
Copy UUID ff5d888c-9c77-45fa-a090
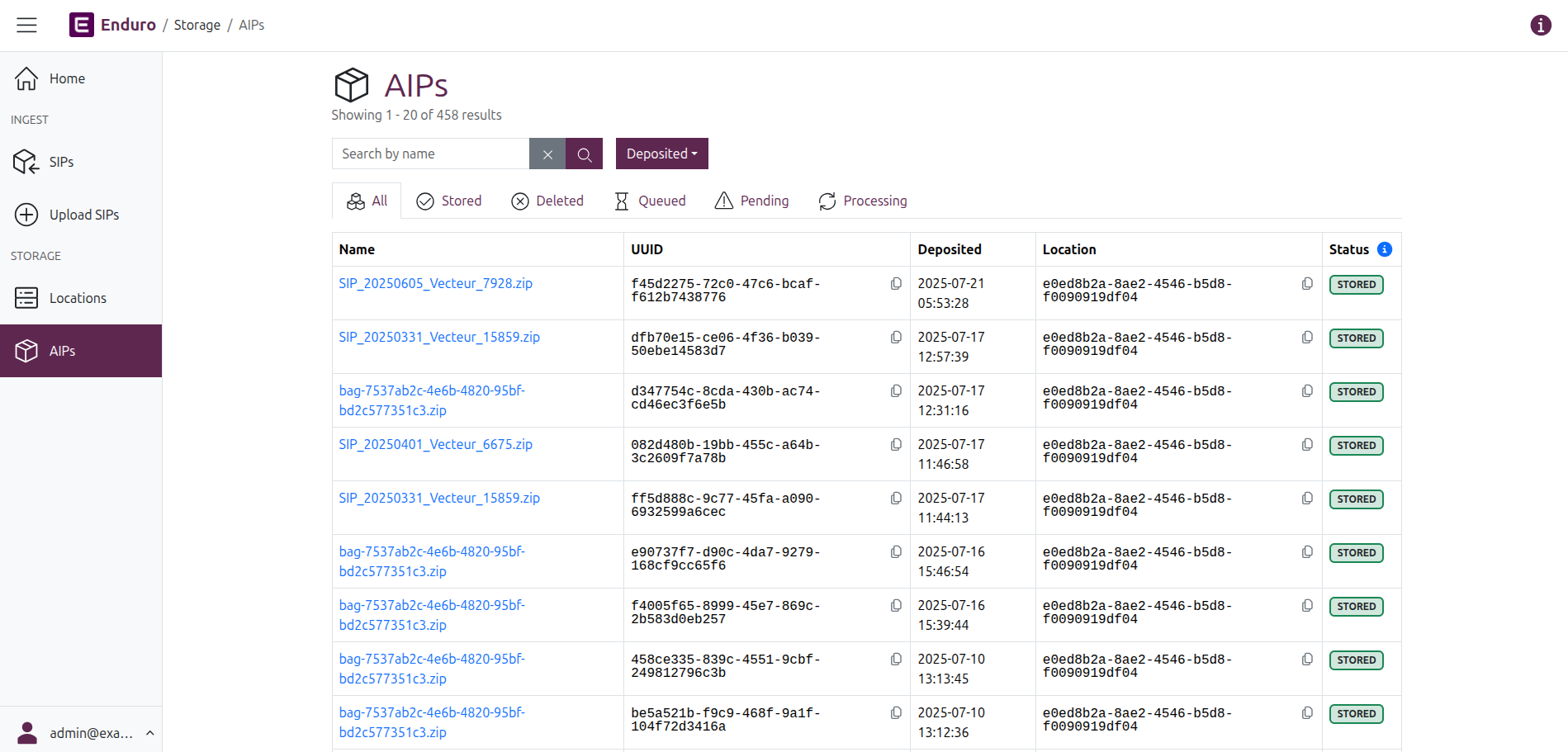click(896, 499)
